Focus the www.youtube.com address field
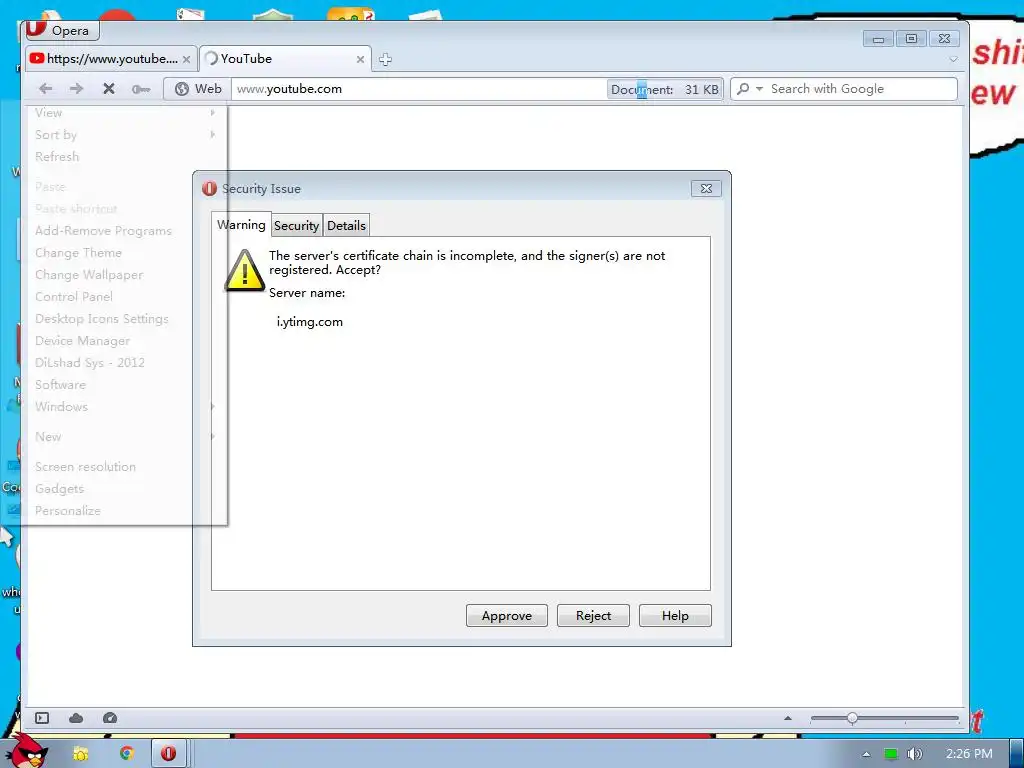The image size is (1024, 768). click(x=418, y=89)
